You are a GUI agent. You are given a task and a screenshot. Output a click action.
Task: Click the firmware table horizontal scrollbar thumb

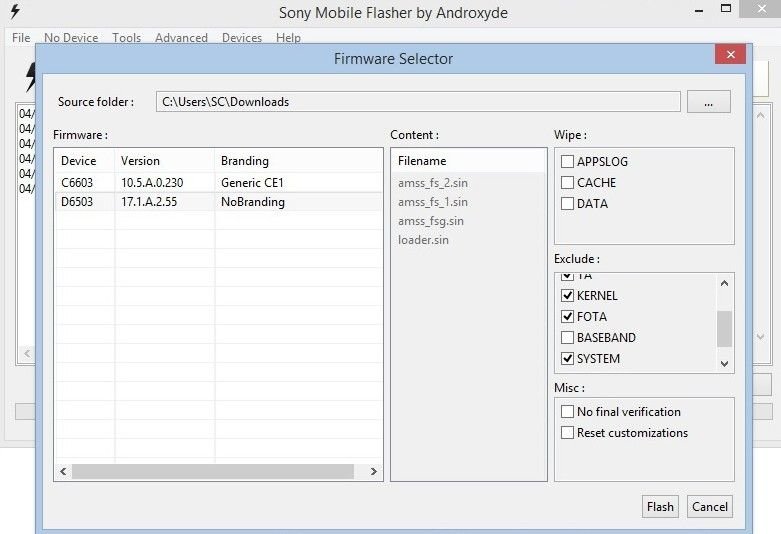[213, 471]
